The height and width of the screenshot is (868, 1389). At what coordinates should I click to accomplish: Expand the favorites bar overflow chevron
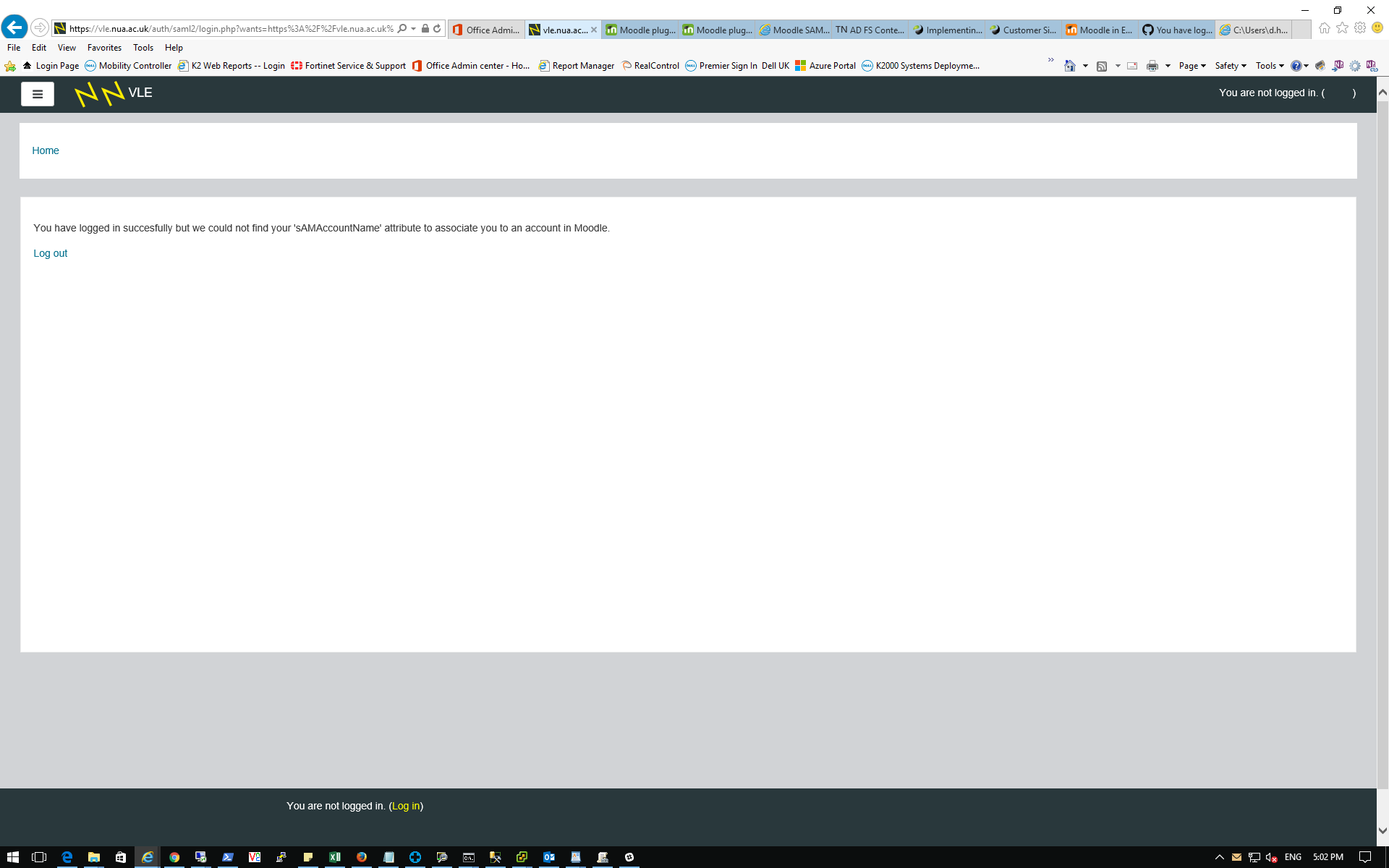coord(1051,60)
